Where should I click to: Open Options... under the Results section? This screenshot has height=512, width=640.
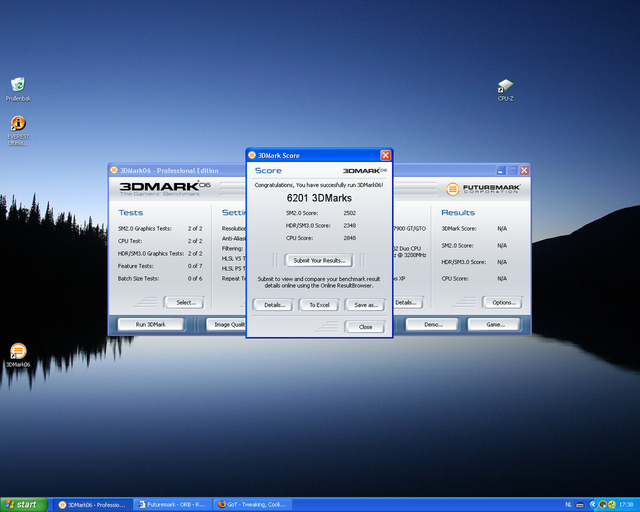(502, 302)
